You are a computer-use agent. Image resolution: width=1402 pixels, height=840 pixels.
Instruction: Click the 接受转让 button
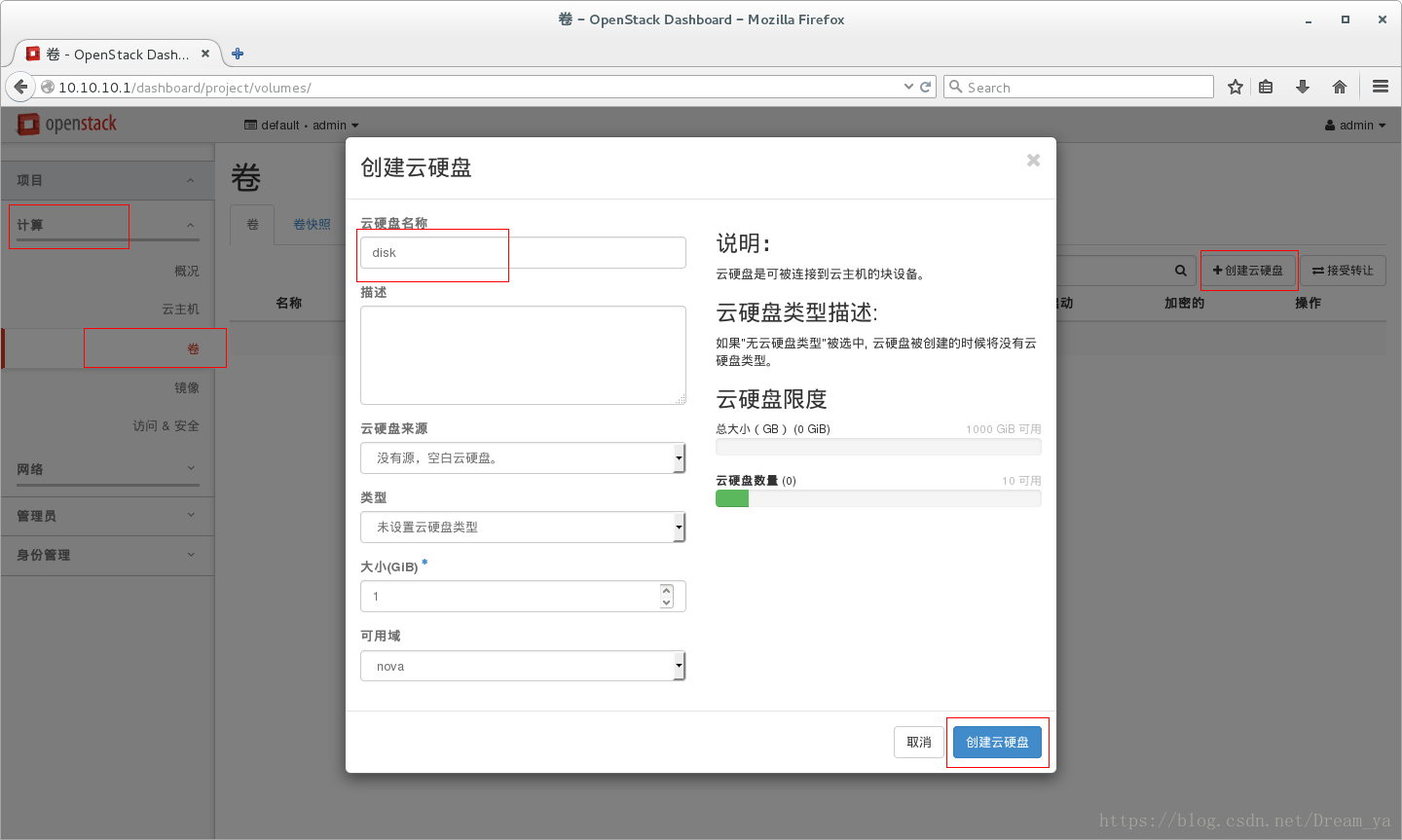click(x=1343, y=271)
